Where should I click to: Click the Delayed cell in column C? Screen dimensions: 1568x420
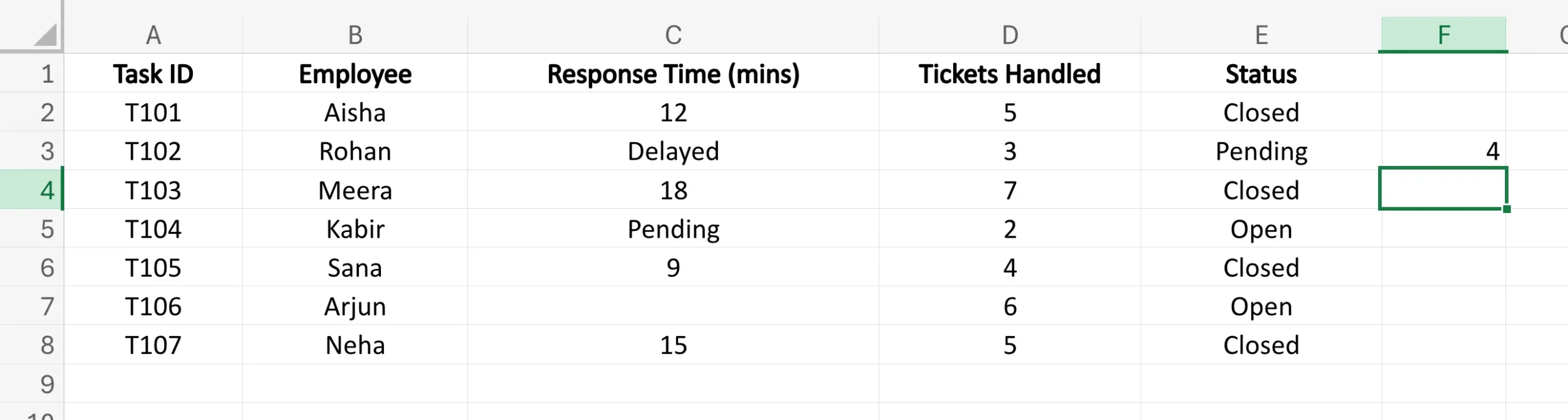673,151
